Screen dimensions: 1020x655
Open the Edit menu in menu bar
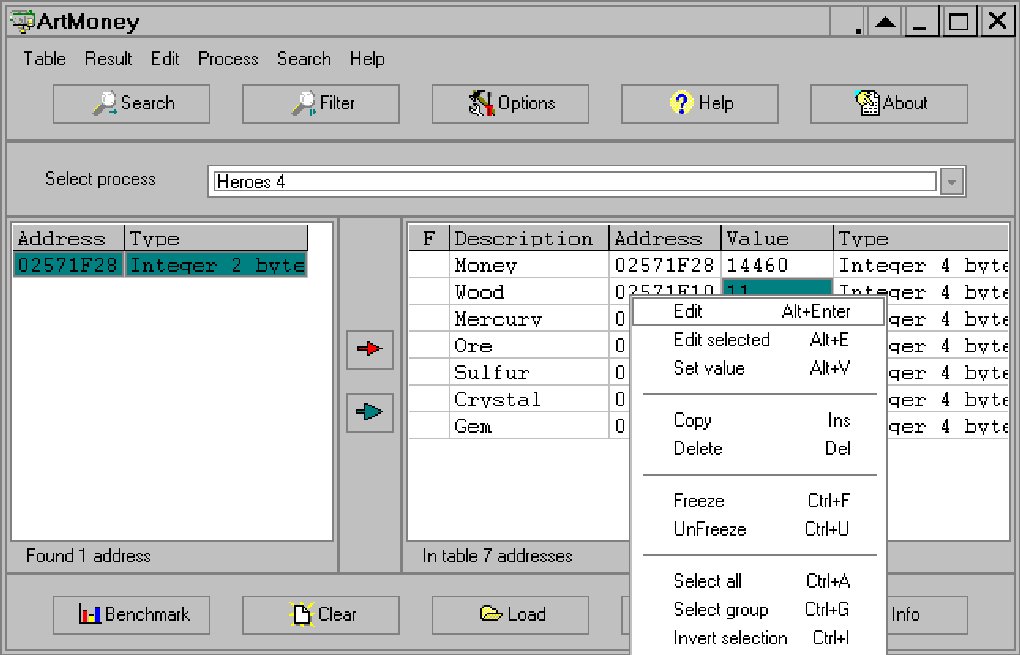click(165, 59)
